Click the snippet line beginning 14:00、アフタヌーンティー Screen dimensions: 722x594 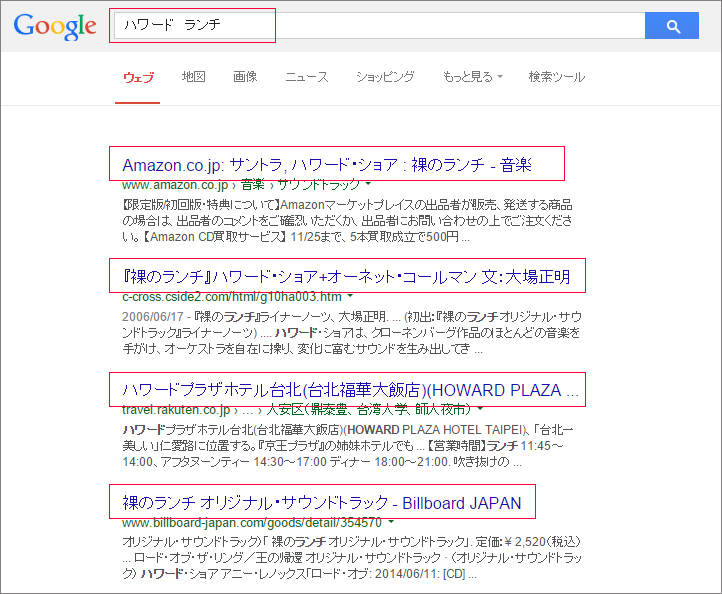[x=322, y=462]
